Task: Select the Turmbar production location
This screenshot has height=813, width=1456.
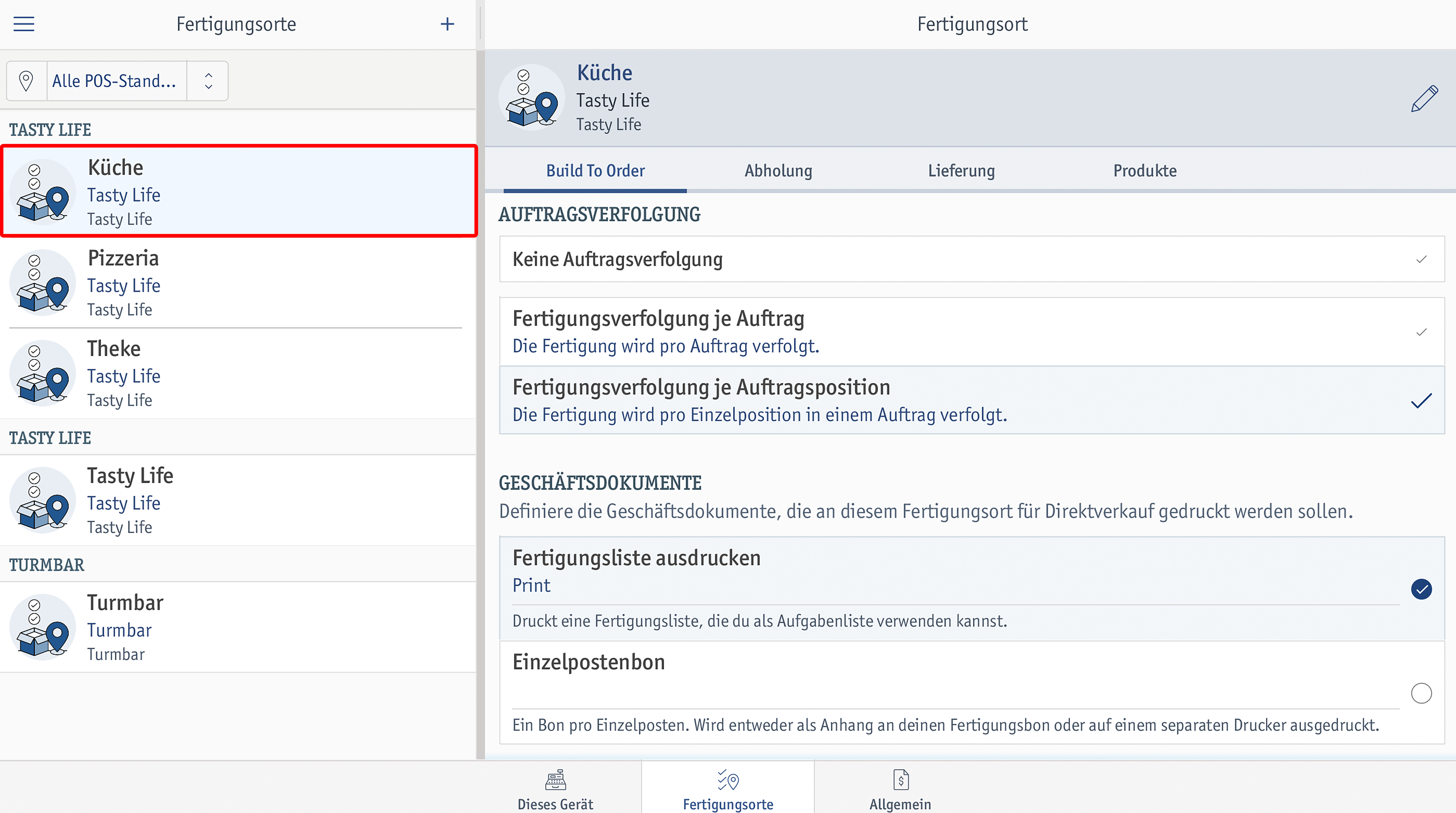Action: (238, 628)
